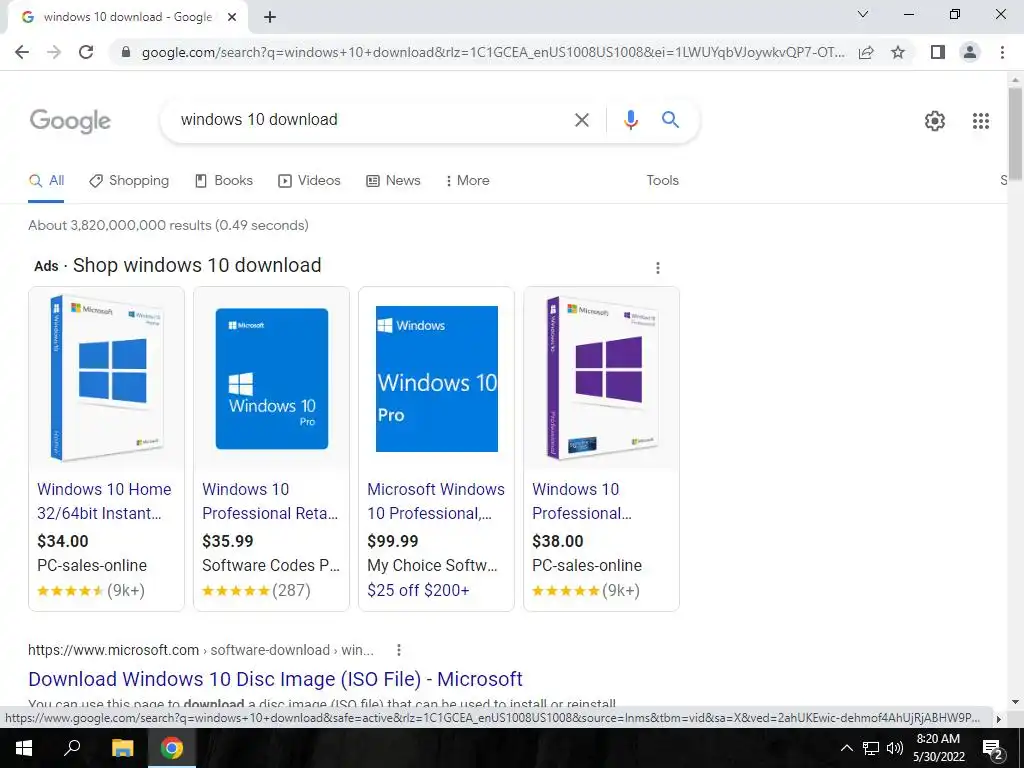Click the browser forward arrow

click(x=54, y=52)
